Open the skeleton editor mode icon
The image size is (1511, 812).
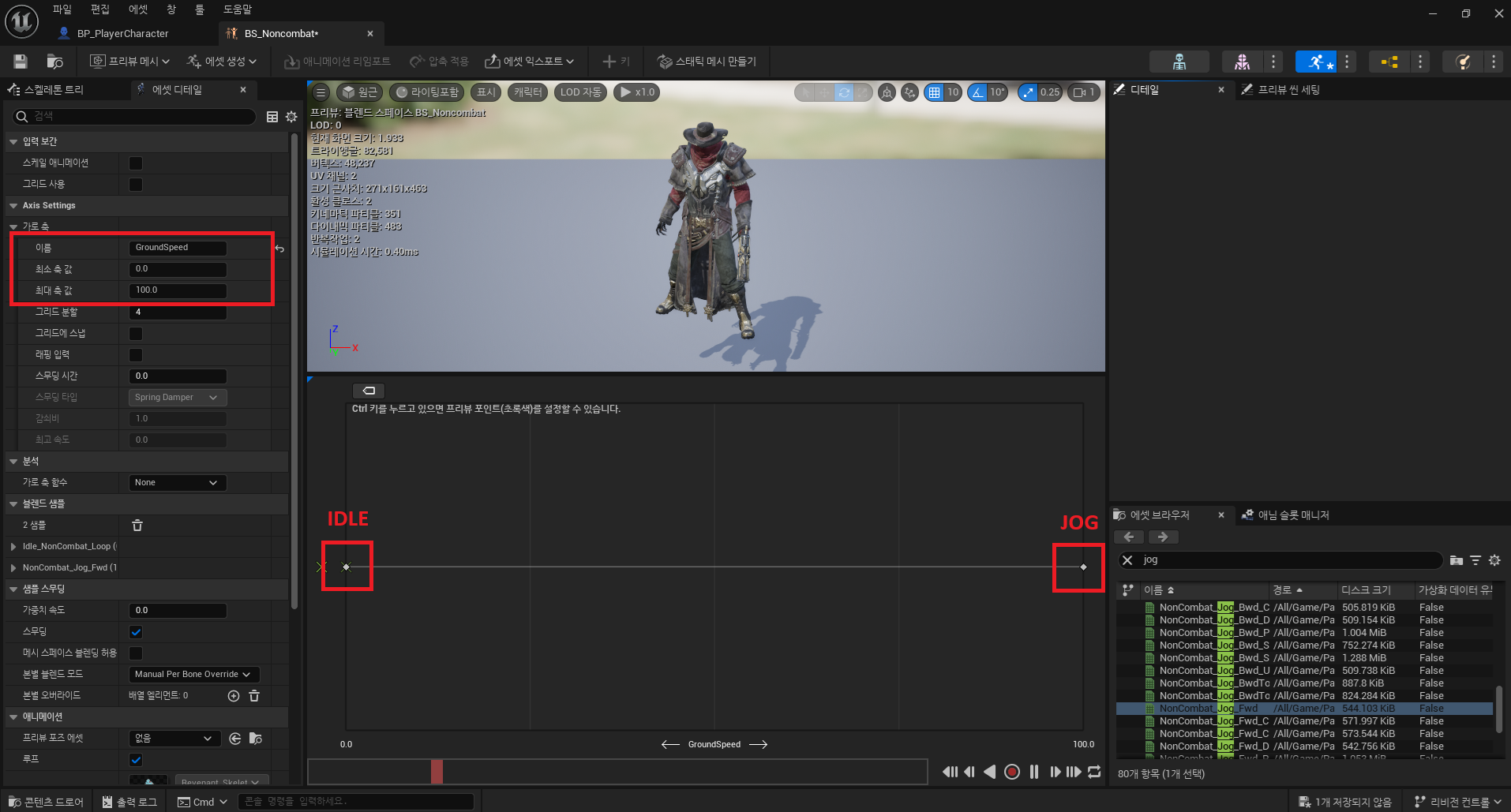pos(1179,62)
